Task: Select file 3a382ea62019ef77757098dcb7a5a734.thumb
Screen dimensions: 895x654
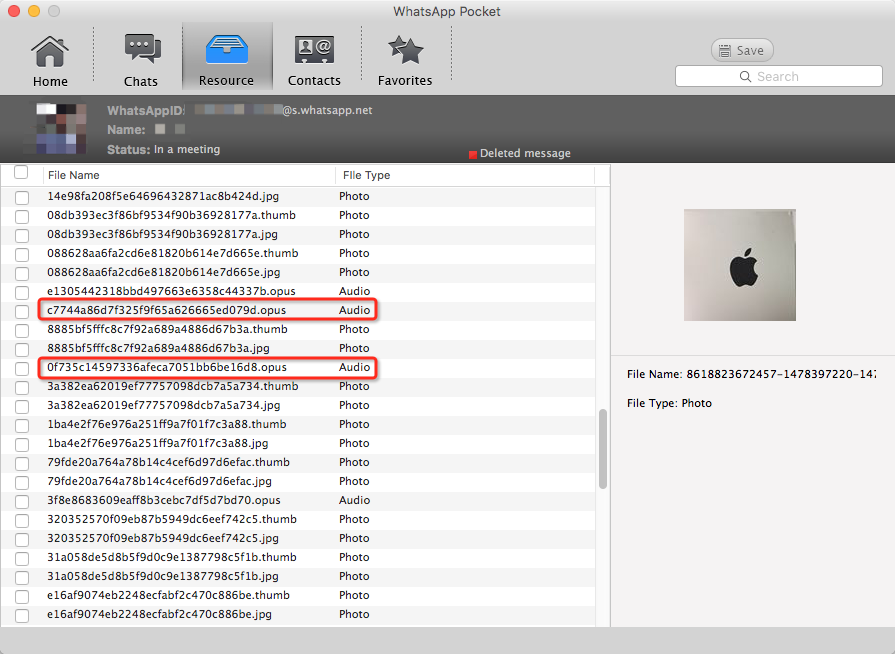Action: (172, 386)
